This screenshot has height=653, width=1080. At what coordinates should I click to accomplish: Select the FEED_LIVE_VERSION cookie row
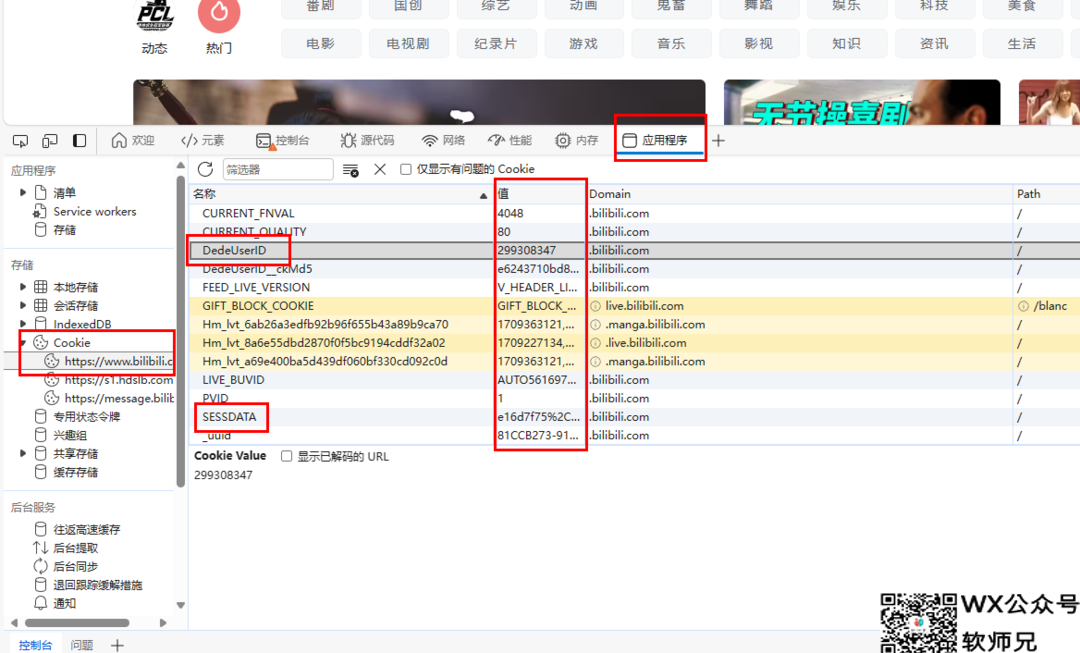634,287
